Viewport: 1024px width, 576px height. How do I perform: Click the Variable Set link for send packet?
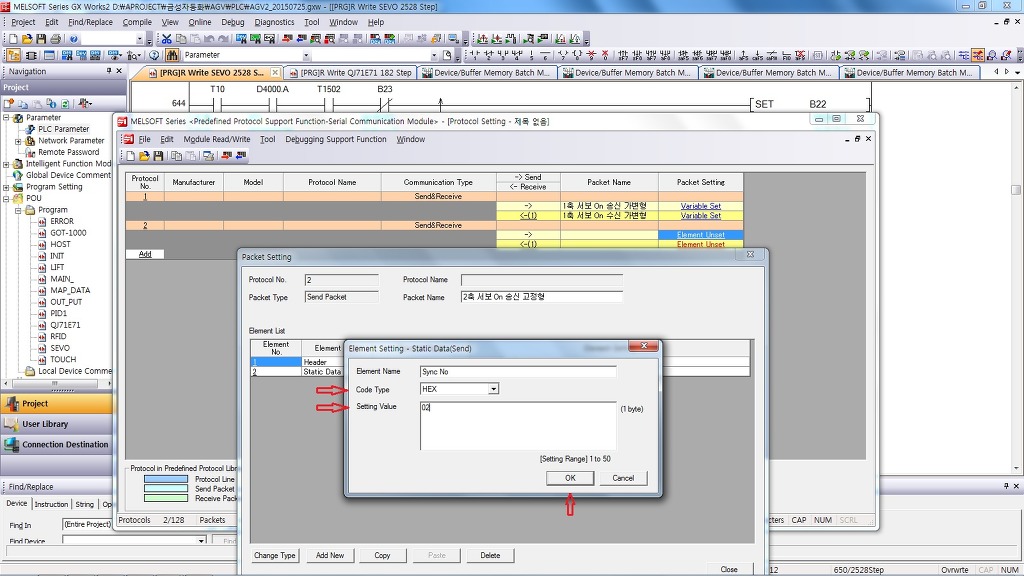point(700,206)
